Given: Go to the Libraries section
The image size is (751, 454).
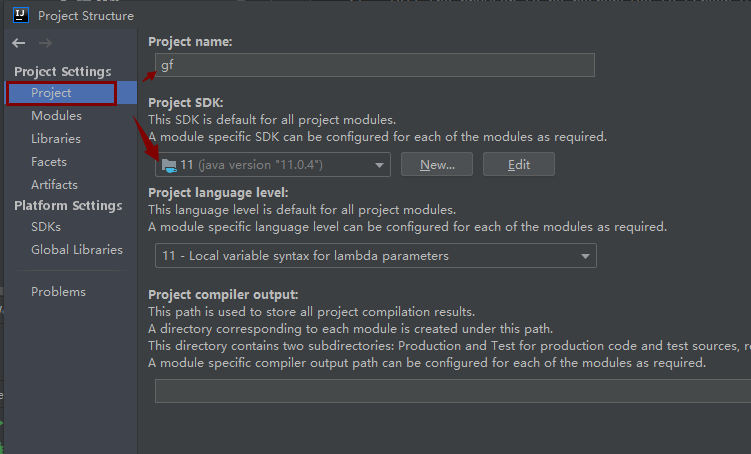Looking at the screenshot, I should (x=56, y=139).
